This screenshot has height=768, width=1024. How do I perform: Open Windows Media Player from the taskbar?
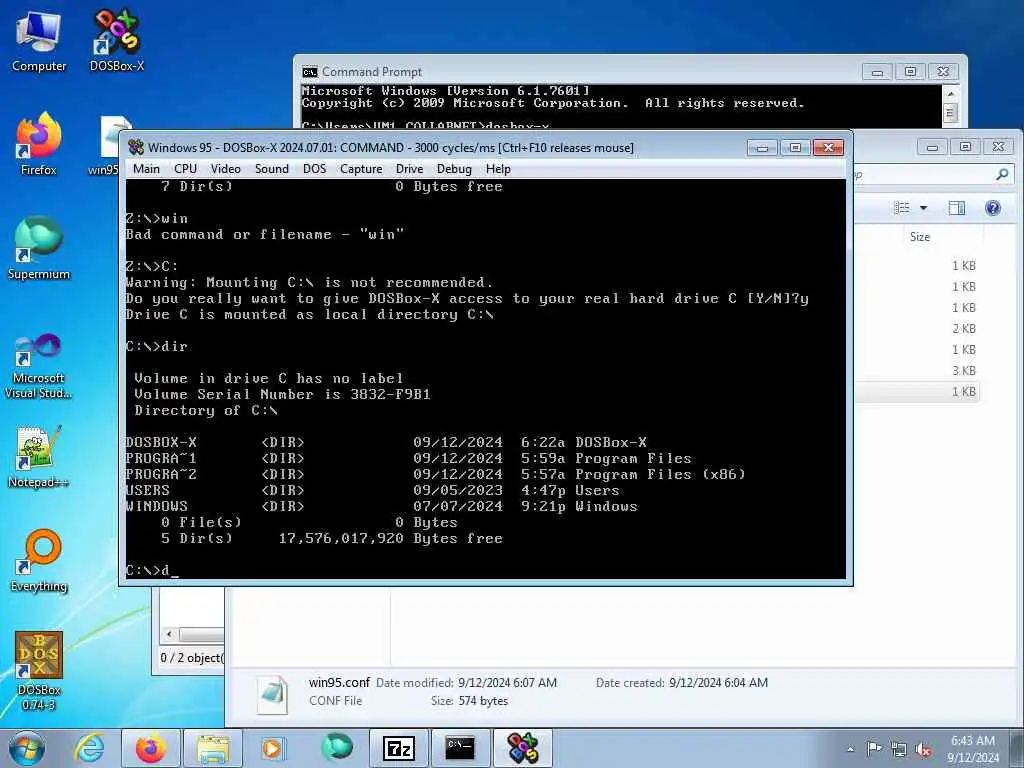tap(272, 748)
